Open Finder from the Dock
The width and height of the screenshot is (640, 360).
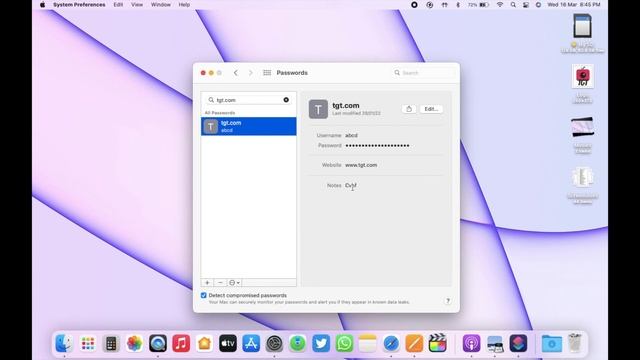point(64,343)
